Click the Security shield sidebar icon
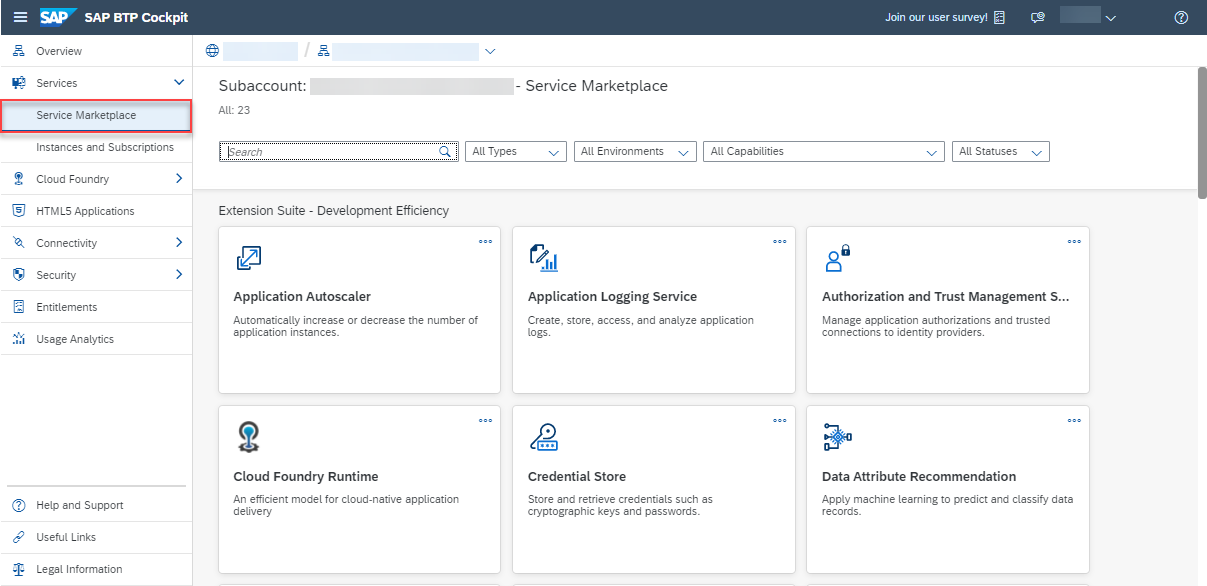Viewport: 1207px width, 586px height. (18, 275)
